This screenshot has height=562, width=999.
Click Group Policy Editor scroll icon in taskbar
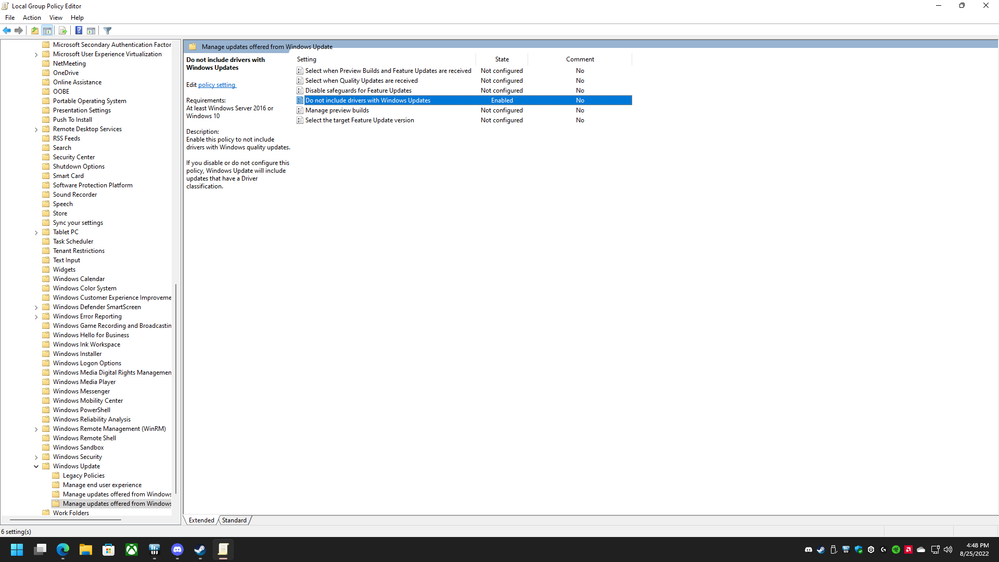(223, 550)
